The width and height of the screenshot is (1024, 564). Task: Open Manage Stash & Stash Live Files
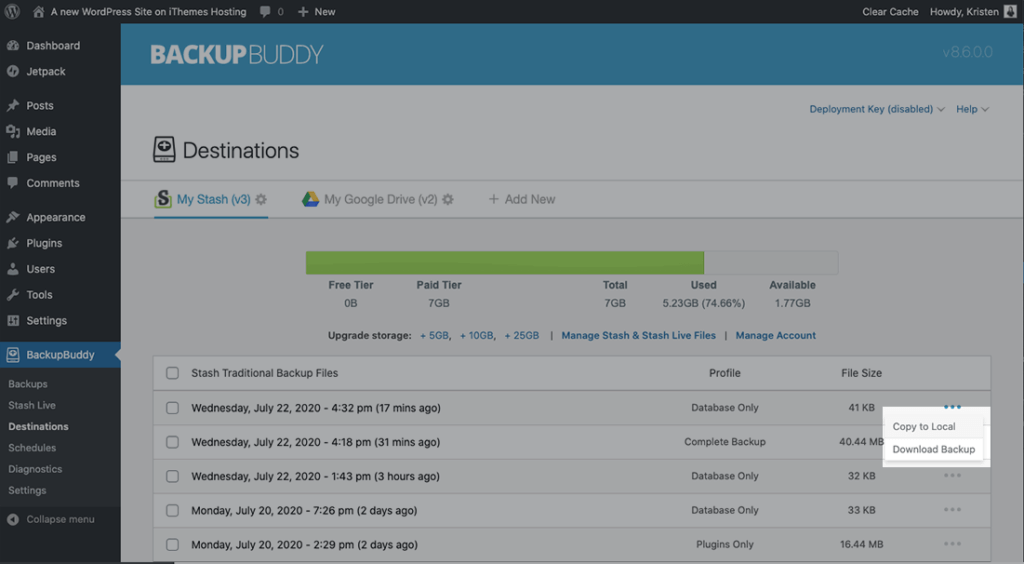(639, 336)
